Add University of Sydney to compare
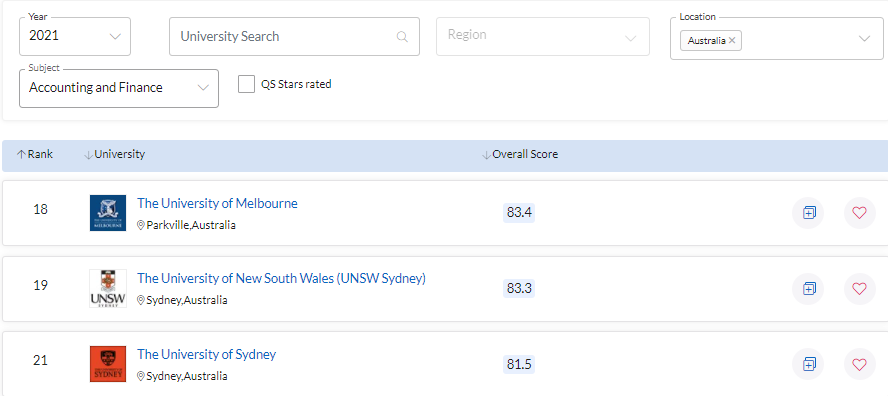Image resolution: width=888 pixels, height=396 pixels. (x=808, y=364)
